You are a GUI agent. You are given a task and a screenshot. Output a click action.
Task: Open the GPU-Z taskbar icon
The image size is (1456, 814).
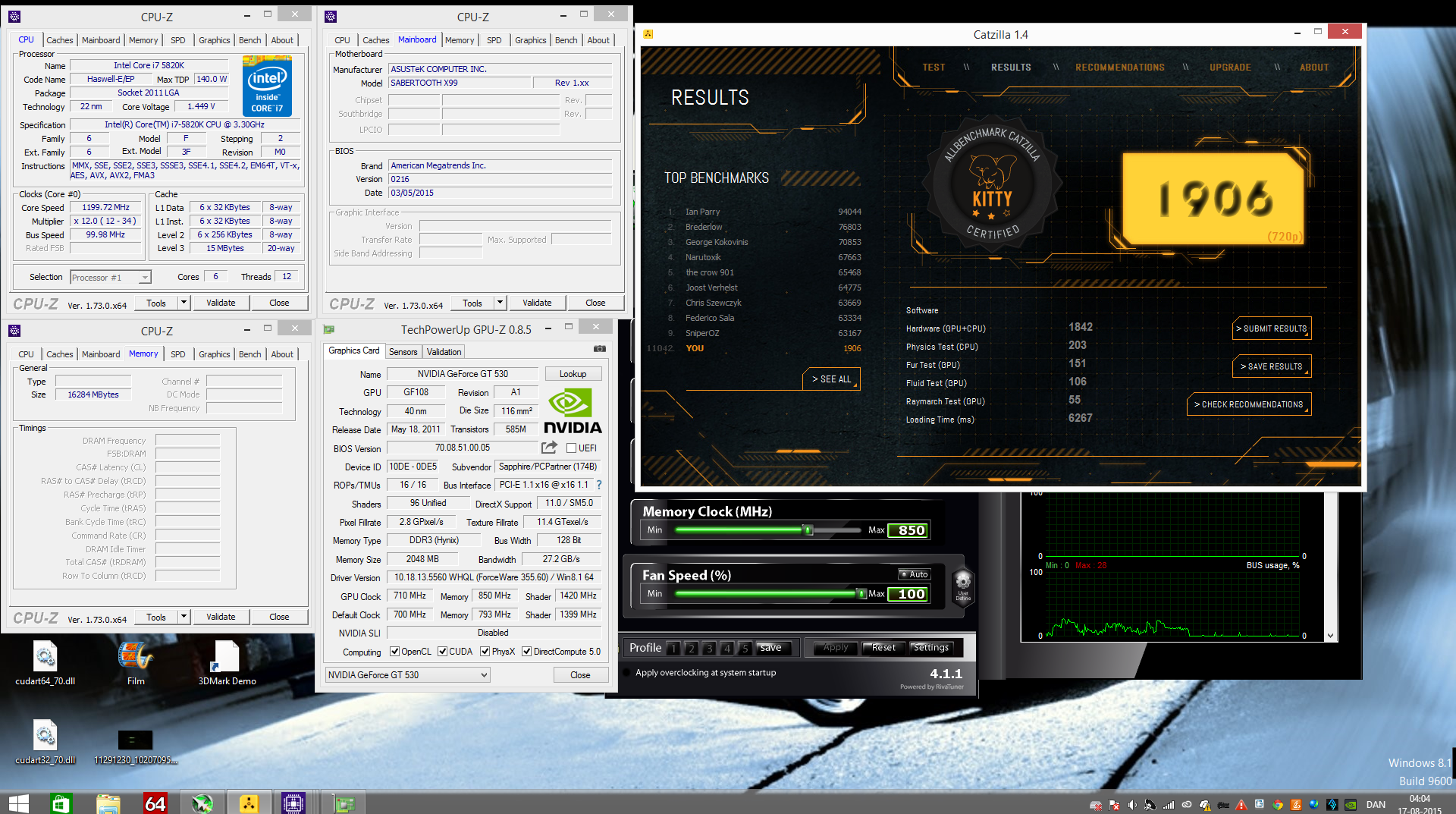pos(344,803)
